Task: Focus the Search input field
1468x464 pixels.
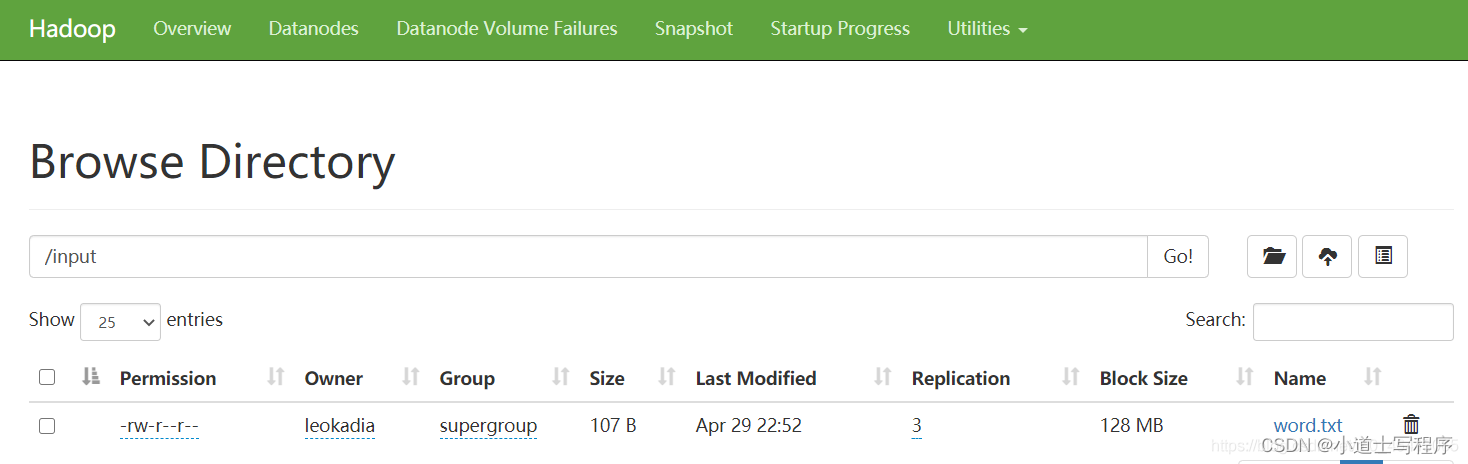Action: click(x=1353, y=322)
